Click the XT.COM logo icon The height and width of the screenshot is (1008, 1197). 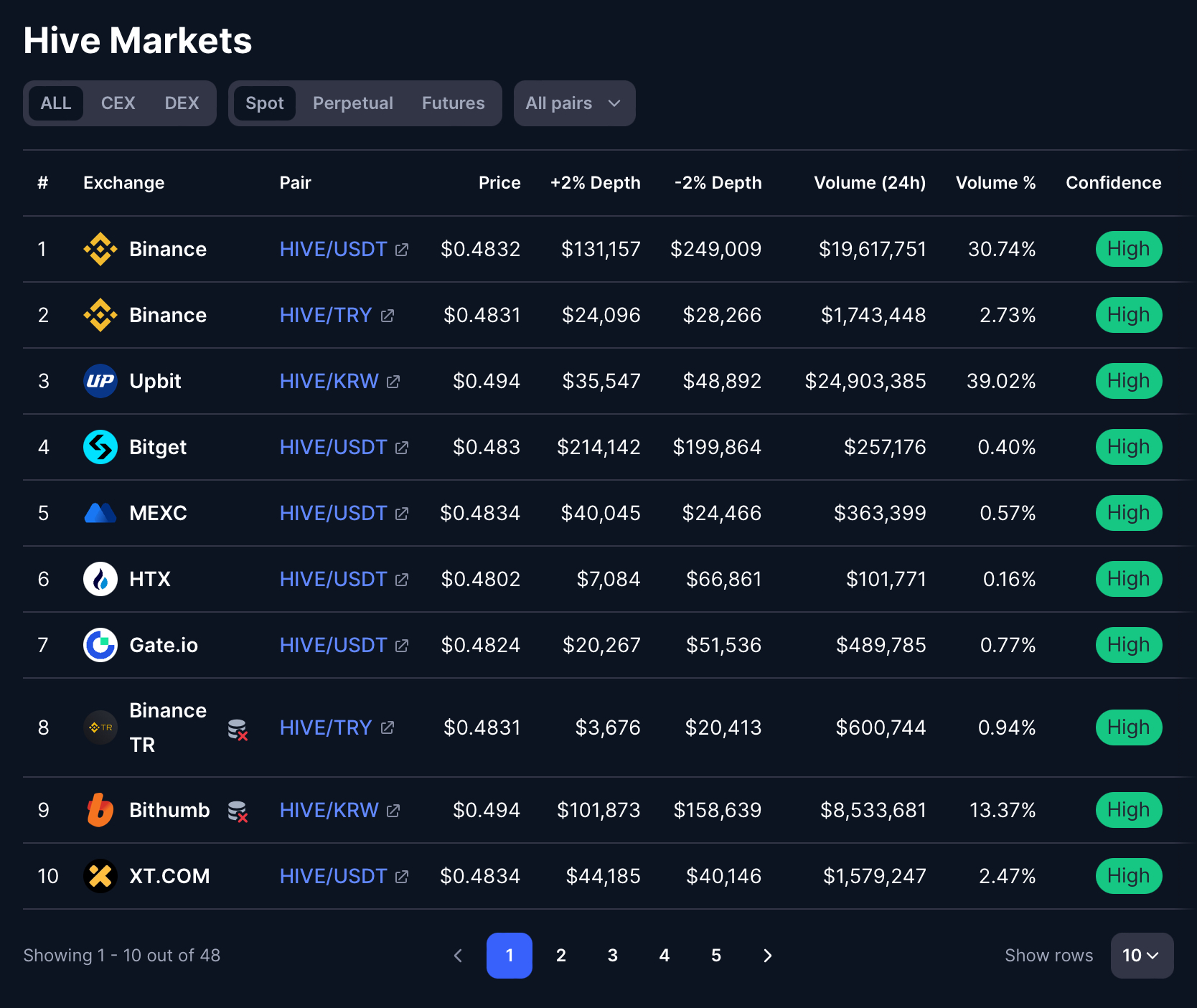(x=100, y=876)
